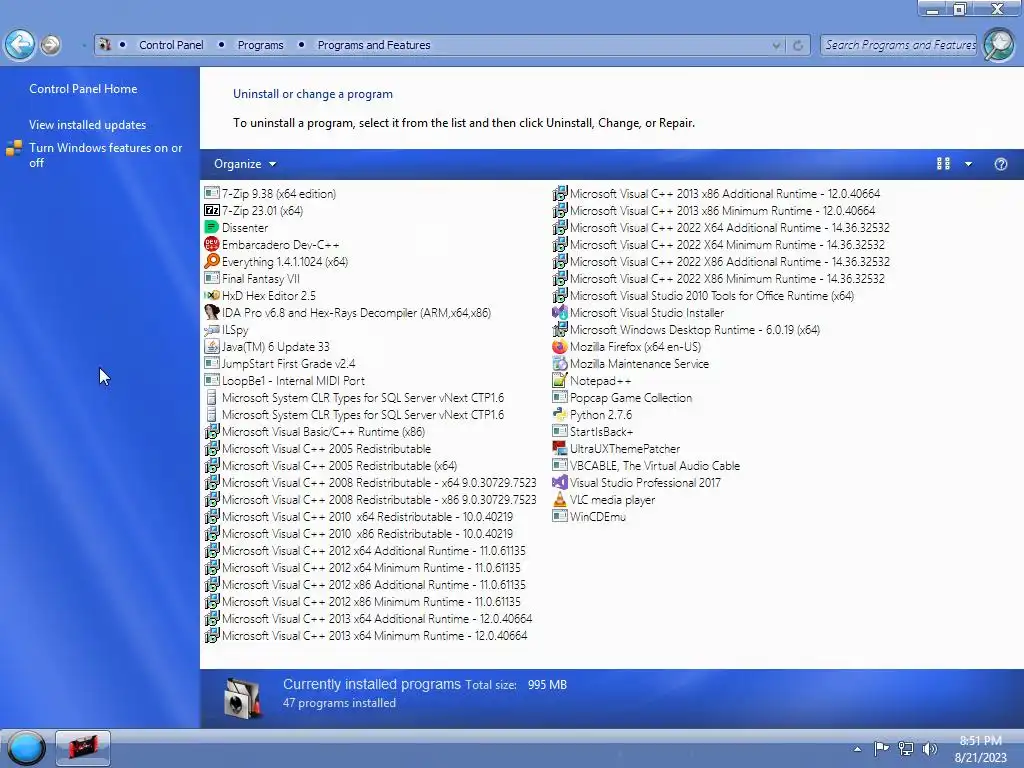This screenshot has width=1024, height=768.
Task: Click the Mozilla Firefox icon
Action: [560, 346]
